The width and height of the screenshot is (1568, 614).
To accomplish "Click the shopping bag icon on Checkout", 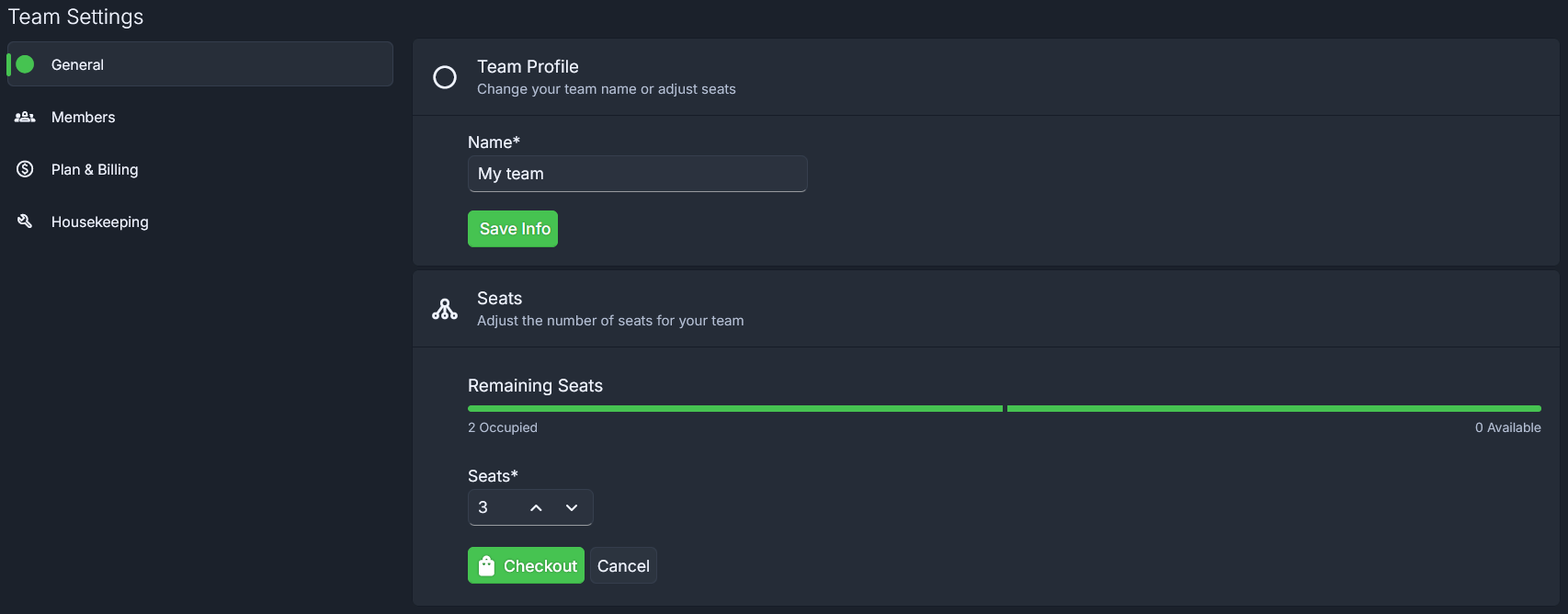I will (x=486, y=566).
